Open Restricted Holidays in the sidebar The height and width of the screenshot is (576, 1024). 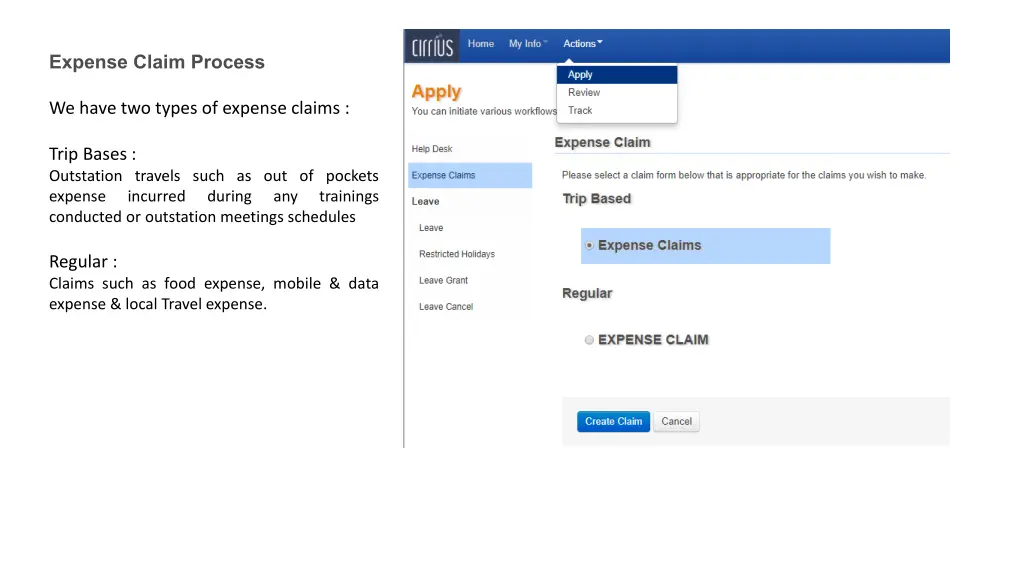(x=457, y=254)
